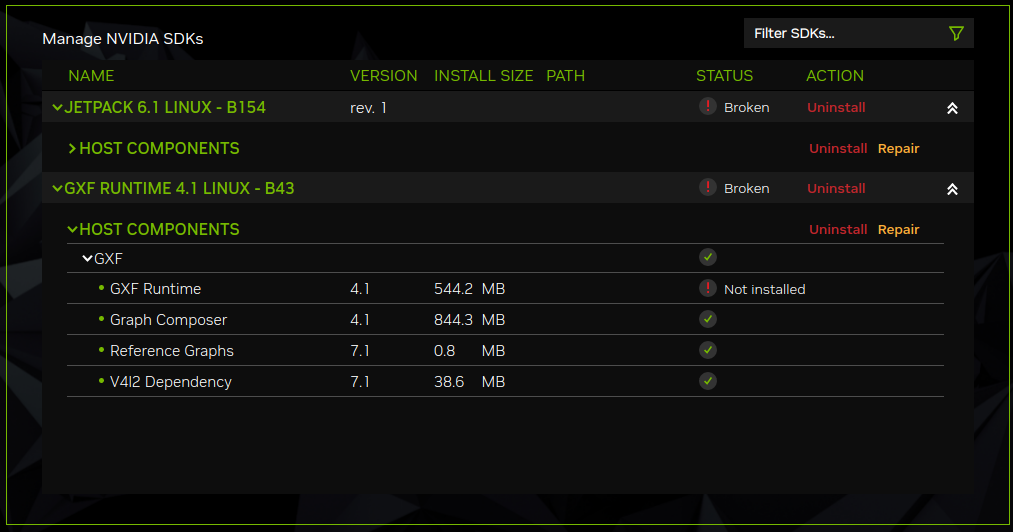
Task: Click the INSTALL SIZE column header
Action: [x=483, y=76]
